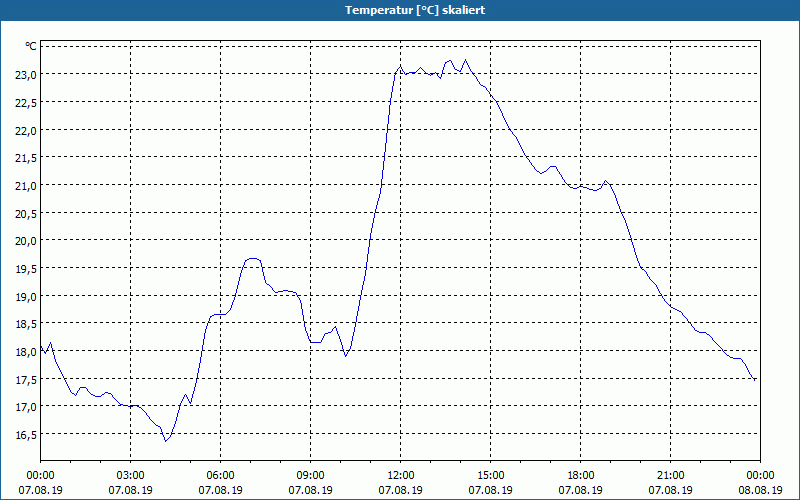Screen dimensions: 800x500
Task: Click the temperature curve's highest peak
Action: (x=465, y=60)
